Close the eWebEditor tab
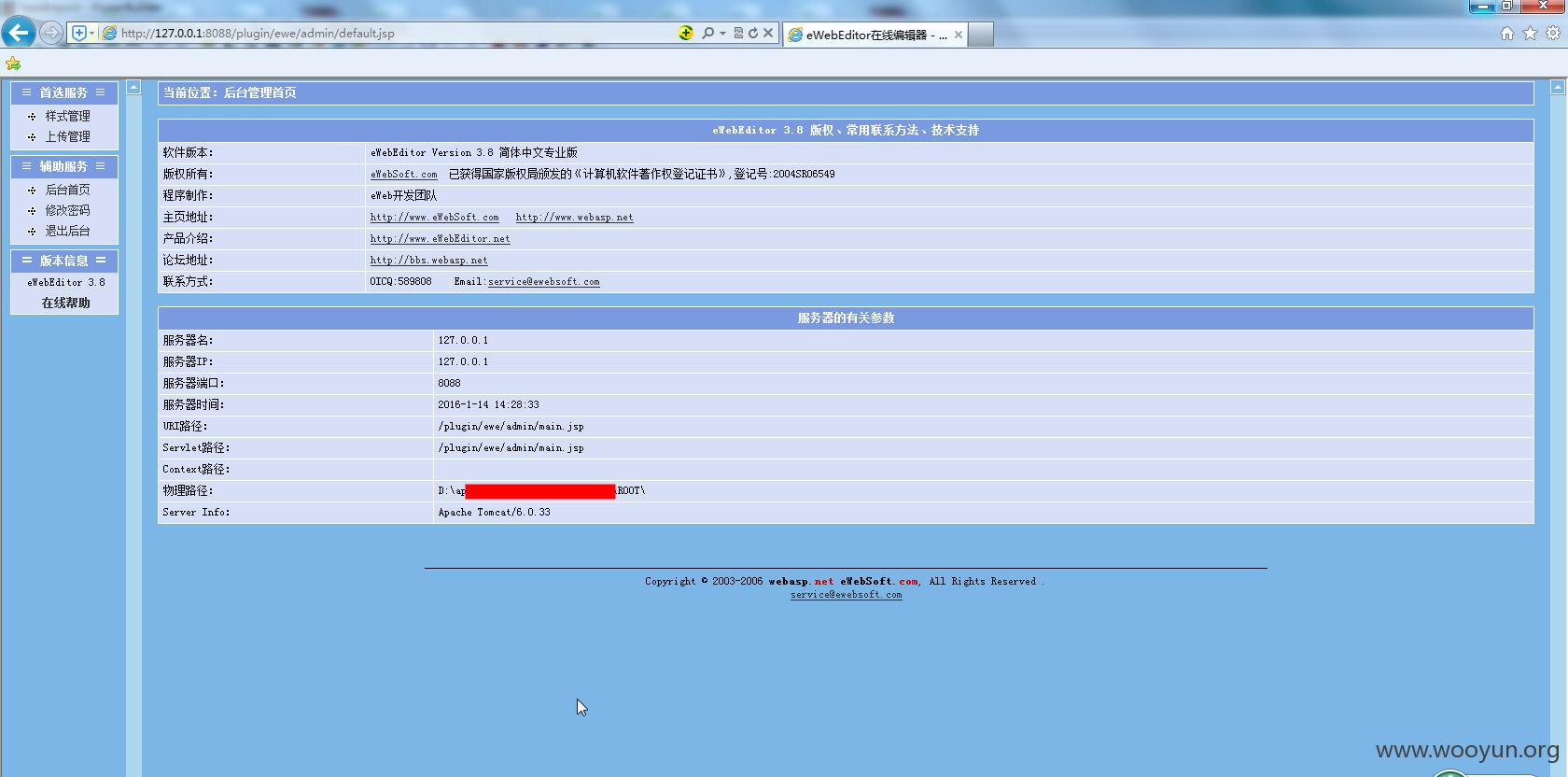This screenshot has height=777, width=1568. (x=958, y=35)
